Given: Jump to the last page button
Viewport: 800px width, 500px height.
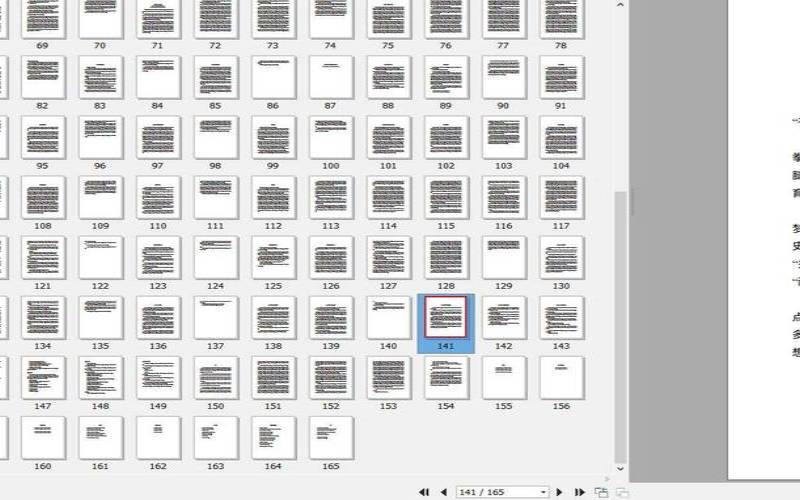Looking at the screenshot, I should click(x=579, y=492).
